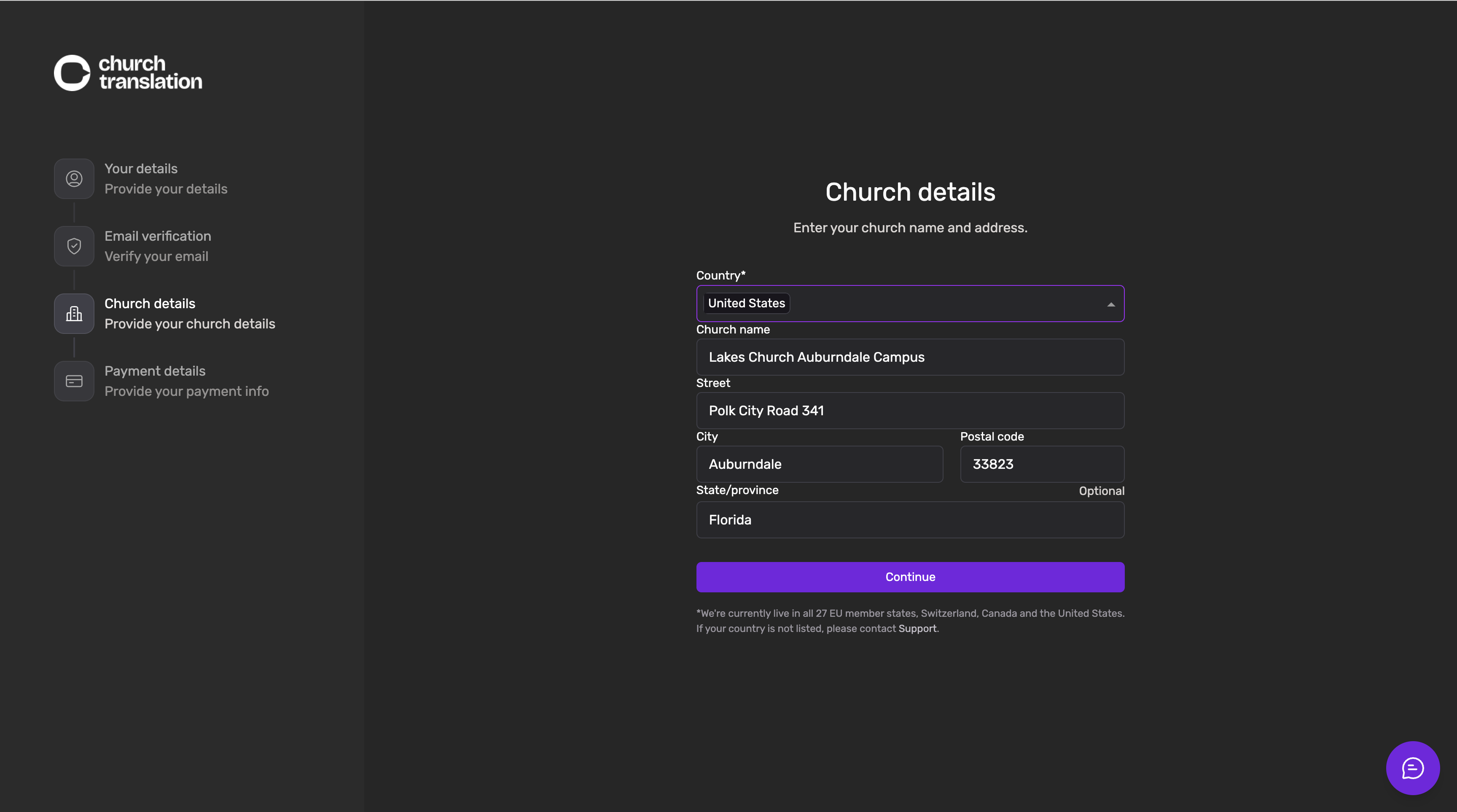Select the United States country chip

coord(746,303)
